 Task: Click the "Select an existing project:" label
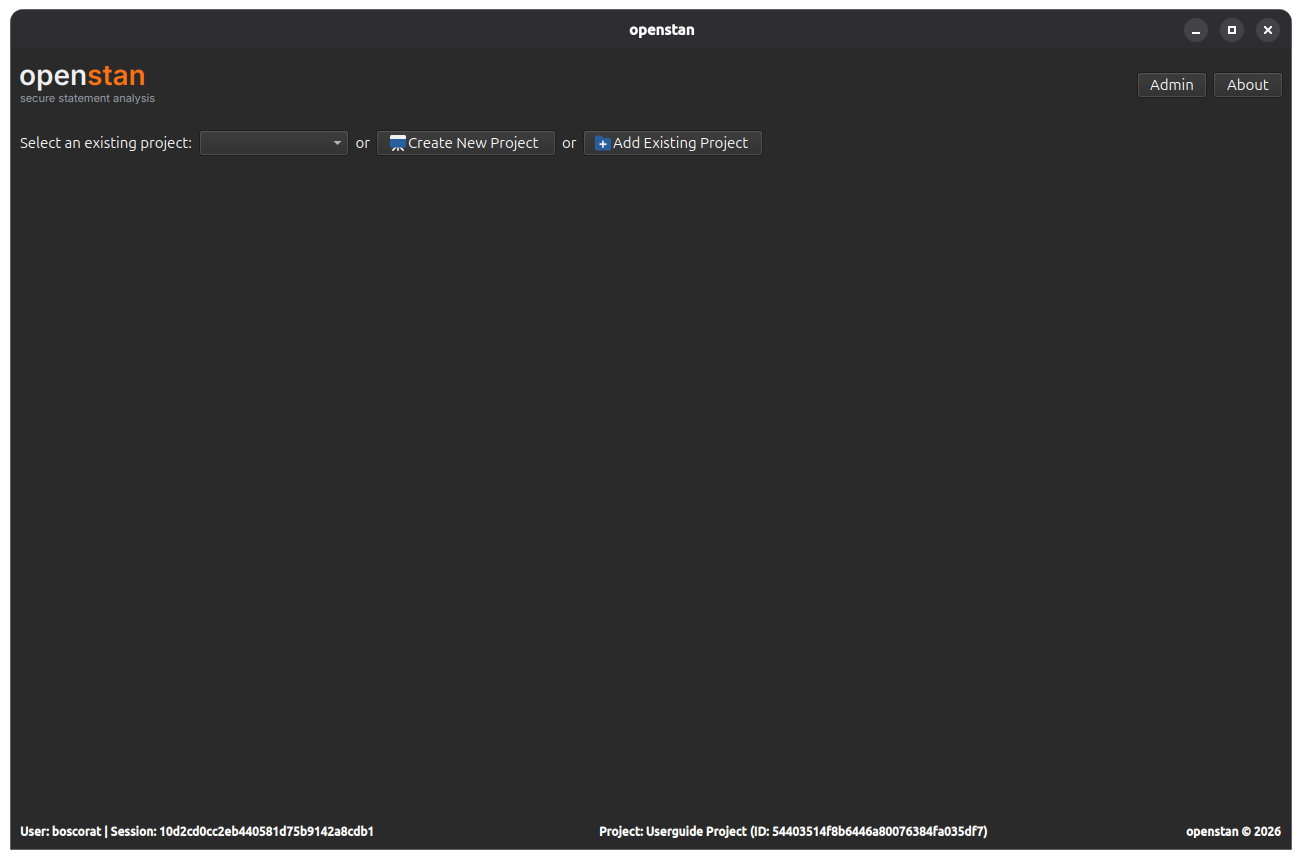(x=106, y=143)
